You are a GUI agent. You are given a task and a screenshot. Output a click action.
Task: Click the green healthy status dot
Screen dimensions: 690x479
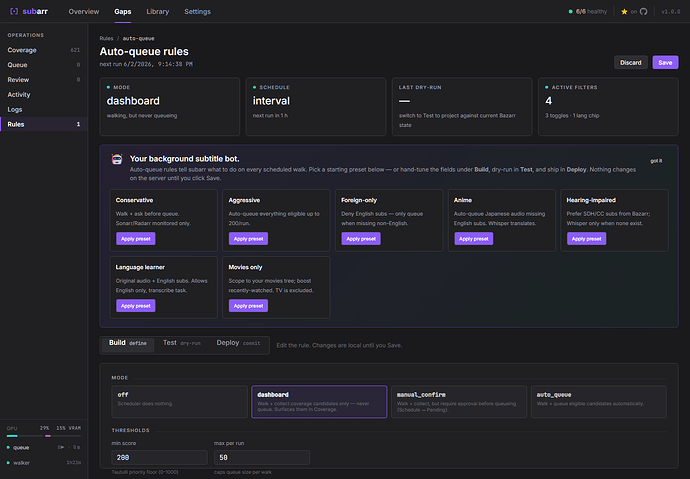[571, 12]
